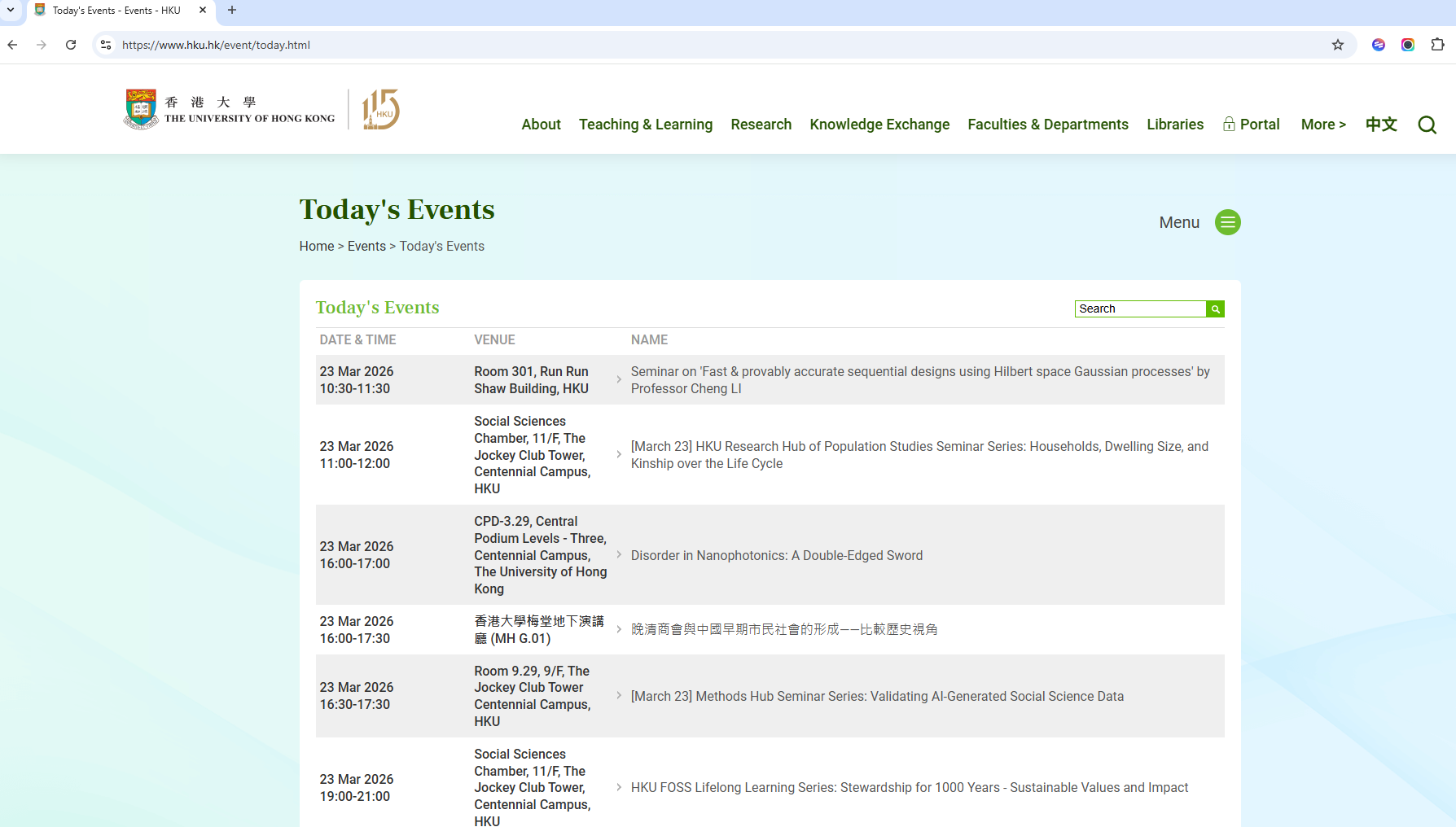Reload the page with the refresh icon

point(71,45)
